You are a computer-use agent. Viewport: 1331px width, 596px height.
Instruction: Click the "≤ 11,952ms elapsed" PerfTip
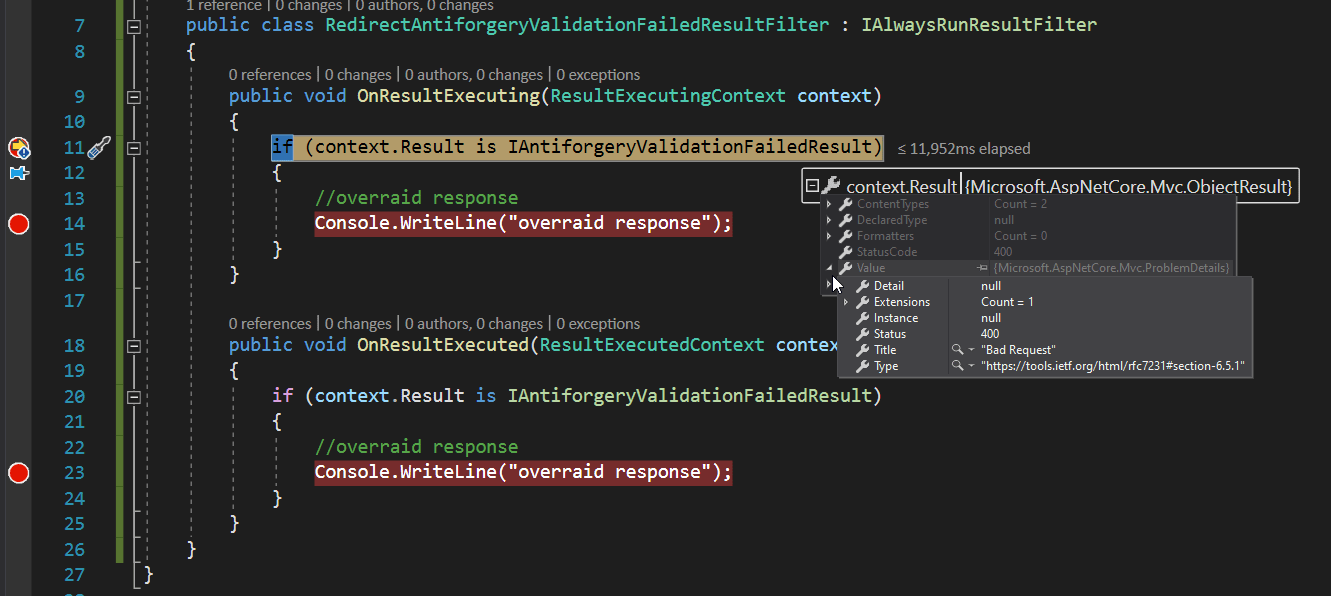coord(963,148)
